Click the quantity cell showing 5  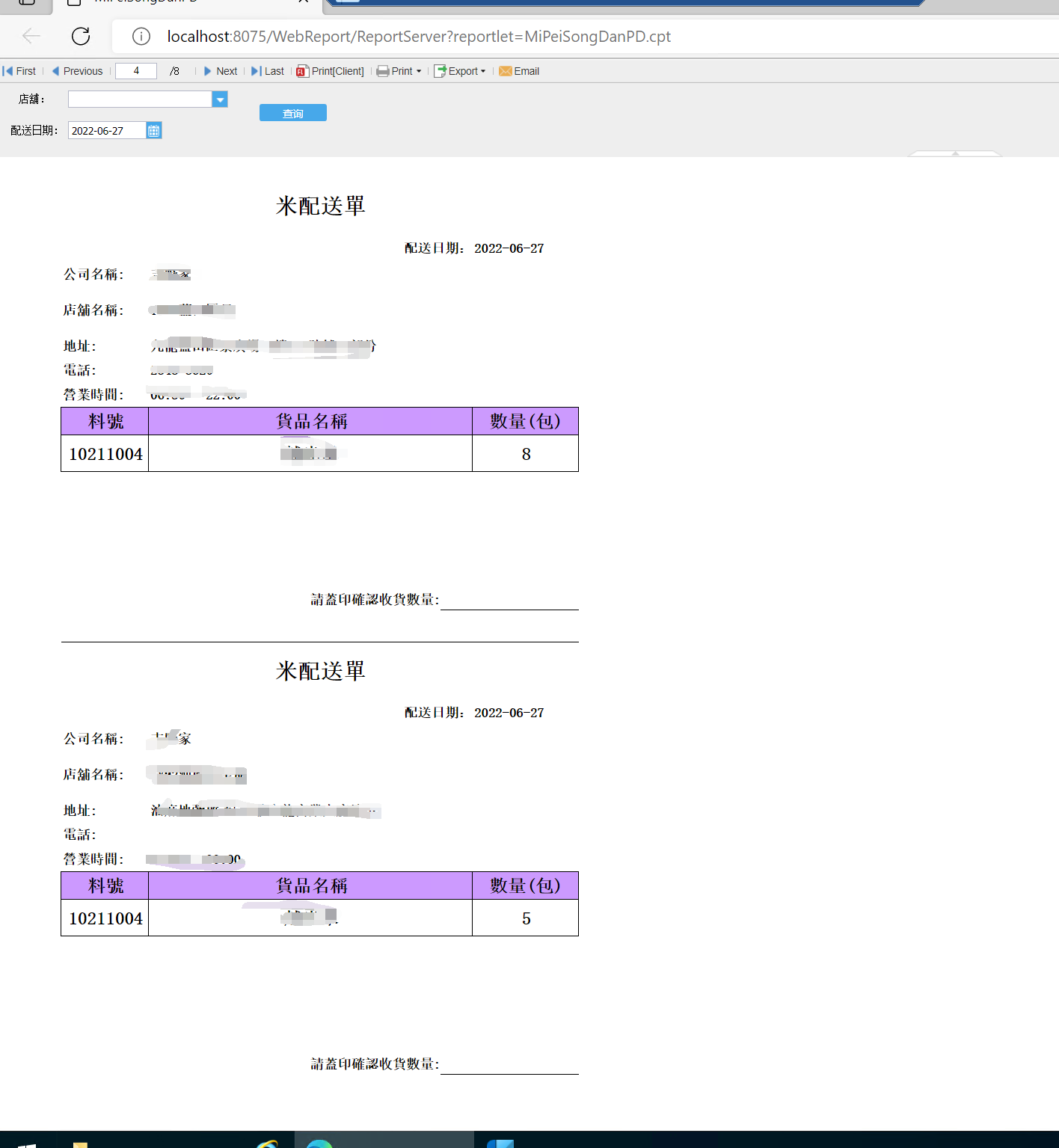[526, 918]
